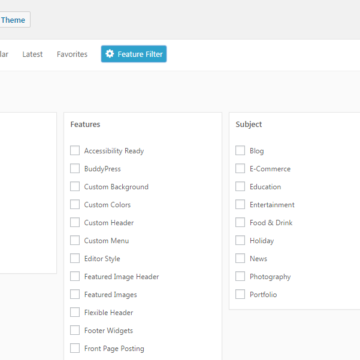
Task: Select the Front Page Posting checkbox
Action: [75, 348]
